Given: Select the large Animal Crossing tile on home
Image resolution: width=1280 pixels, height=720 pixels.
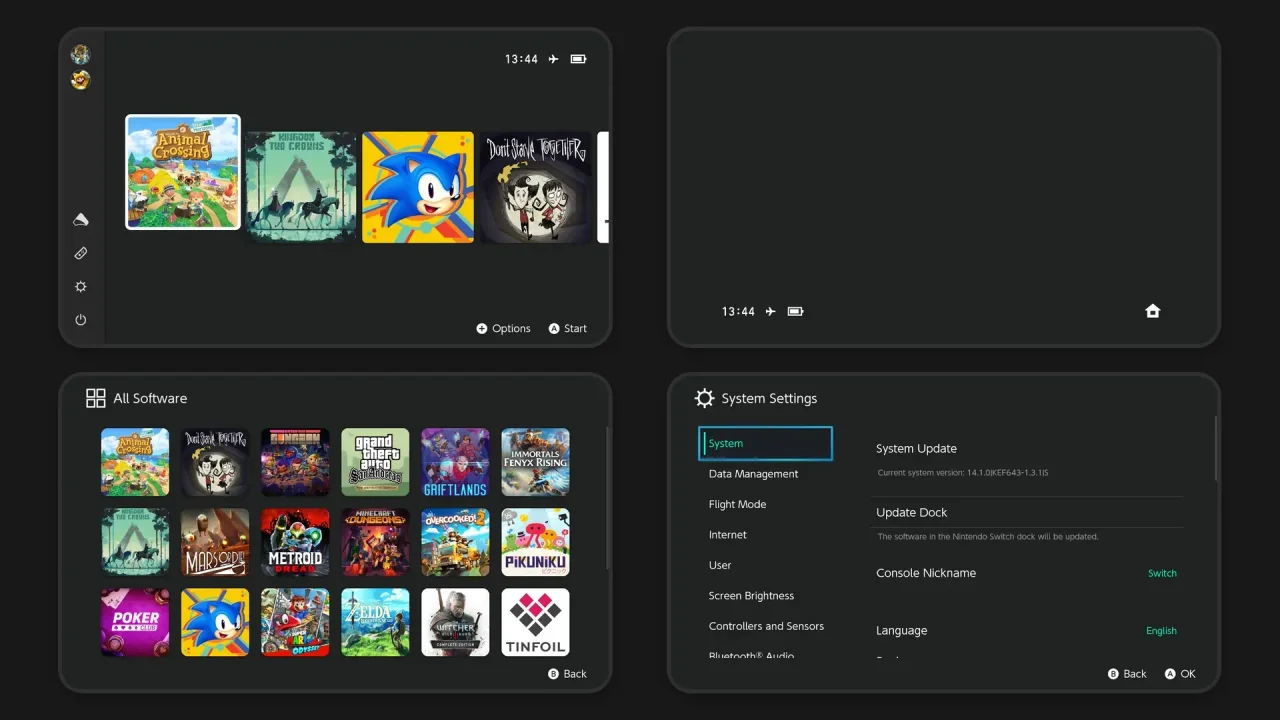Looking at the screenshot, I should coord(183,172).
